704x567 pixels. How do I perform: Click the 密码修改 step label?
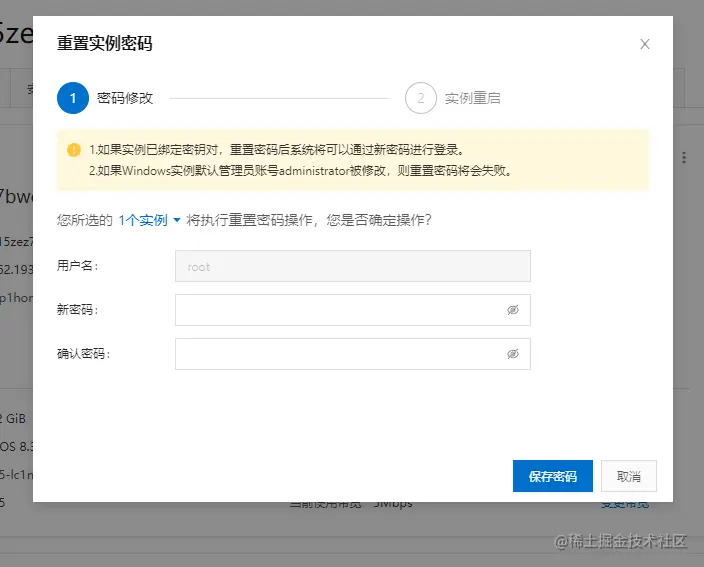coord(125,98)
